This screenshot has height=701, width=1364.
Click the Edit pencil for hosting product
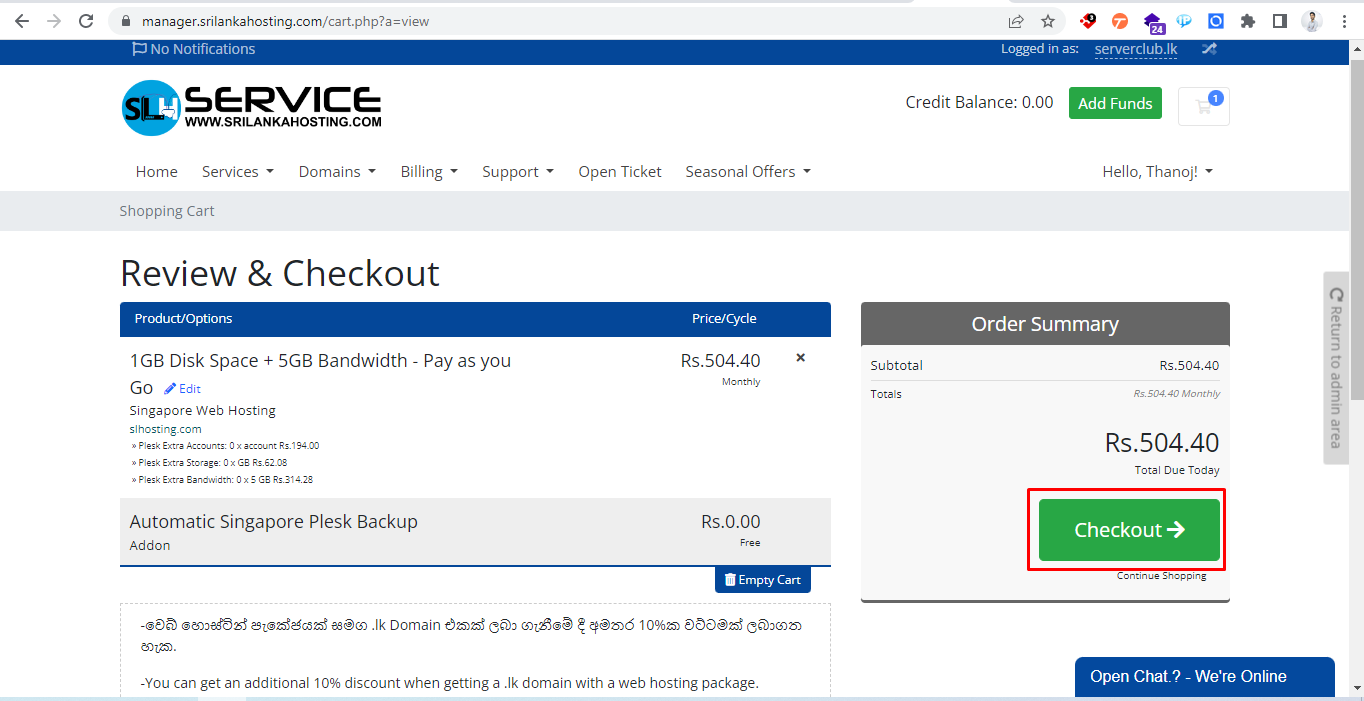click(x=182, y=389)
